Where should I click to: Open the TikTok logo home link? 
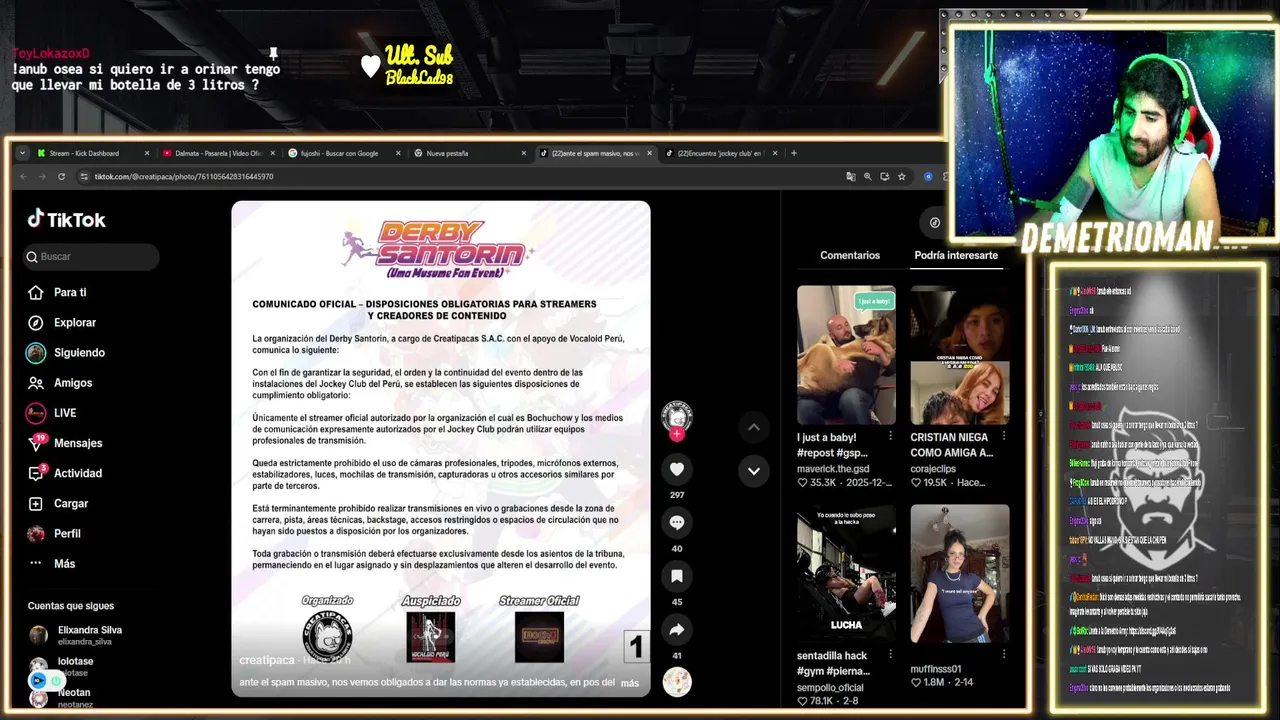pyautogui.click(x=66, y=219)
